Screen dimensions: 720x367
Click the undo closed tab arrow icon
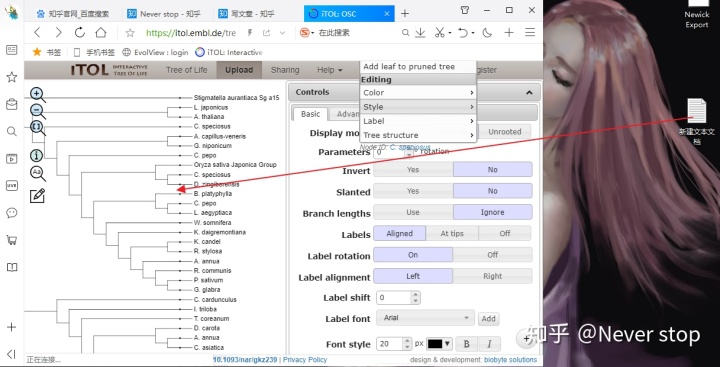pos(463,33)
